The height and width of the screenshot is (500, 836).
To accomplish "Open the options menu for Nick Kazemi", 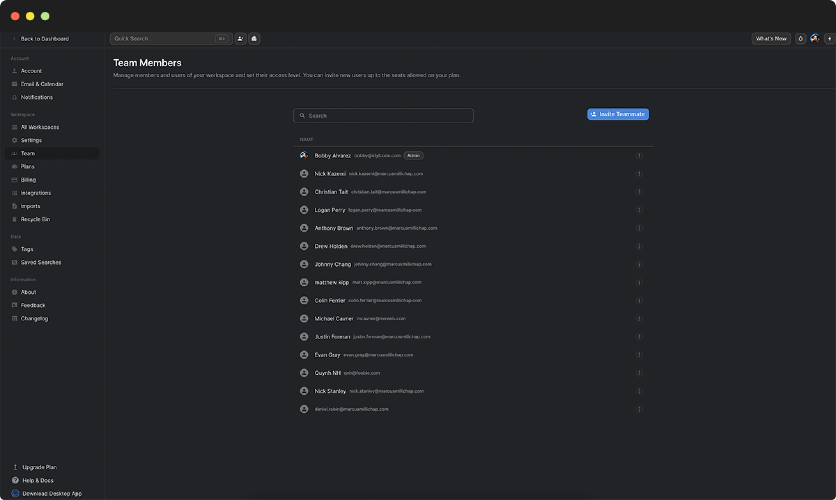I will (639, 174).
